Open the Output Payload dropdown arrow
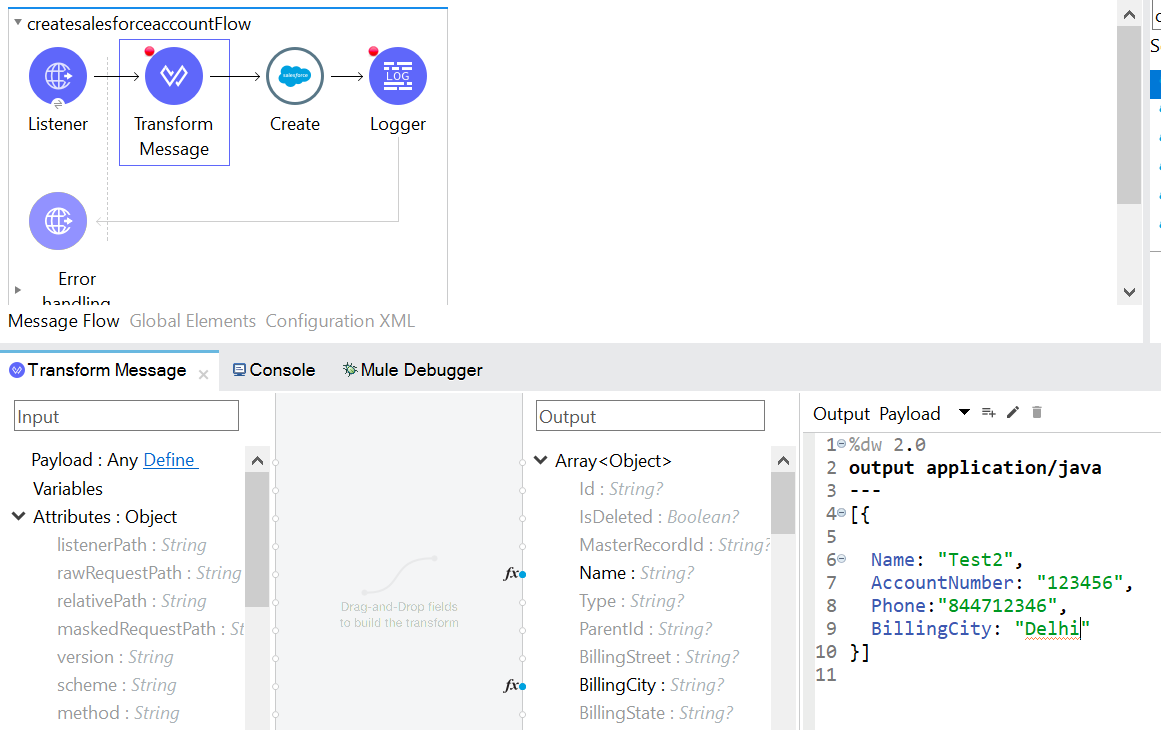 coord(964,412)
